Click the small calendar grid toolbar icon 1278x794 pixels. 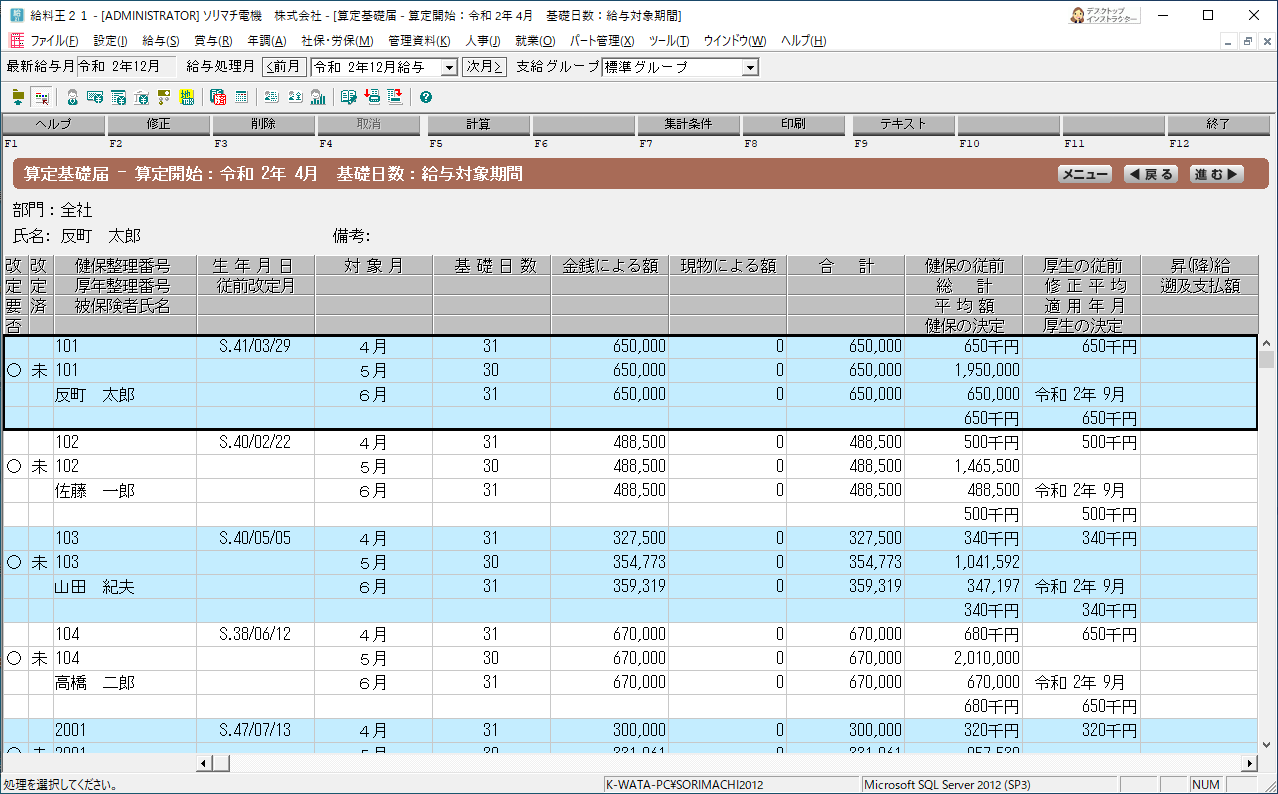[241, 97]
